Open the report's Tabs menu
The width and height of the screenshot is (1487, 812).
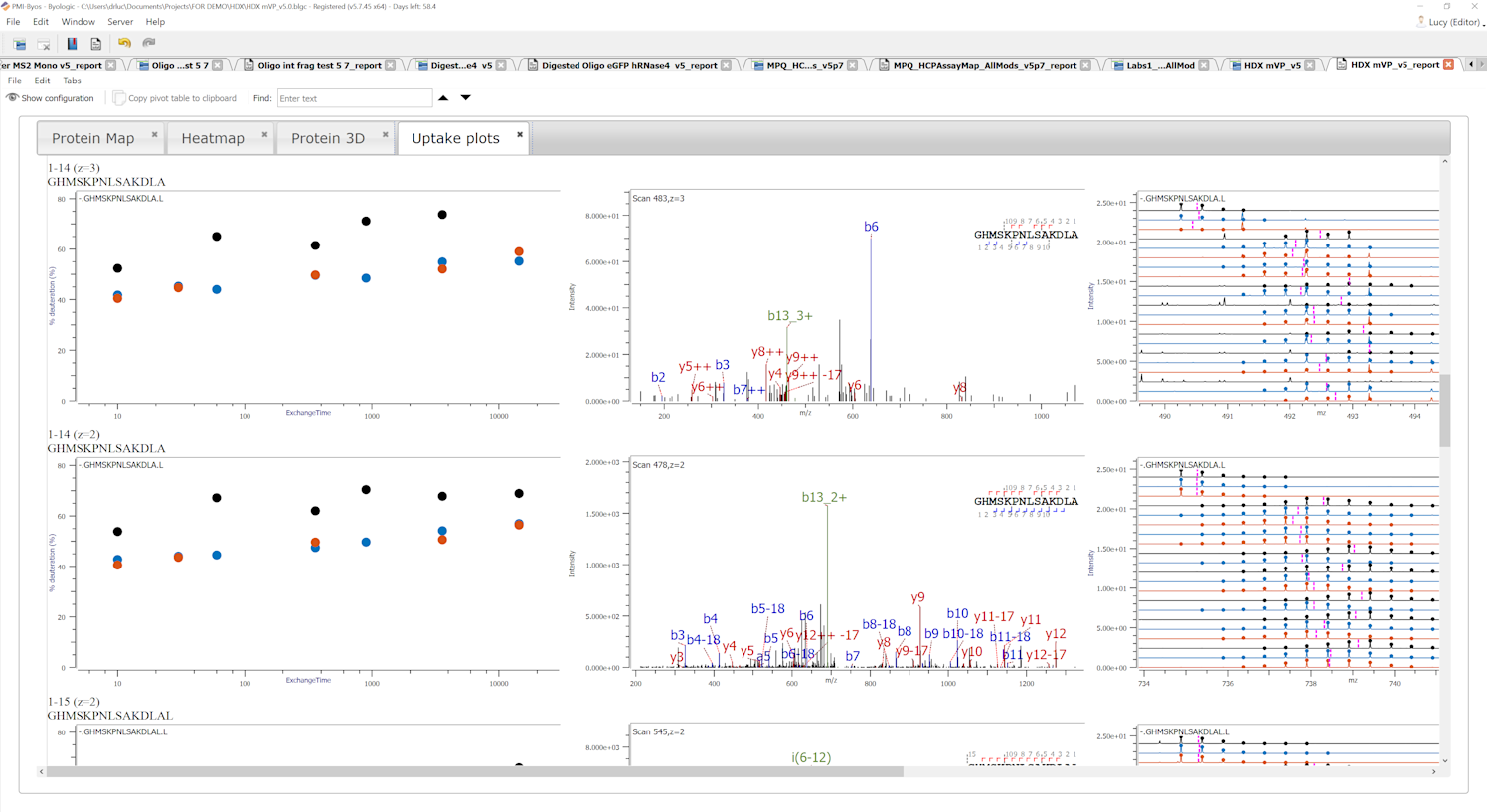click(x=72, y=81)
